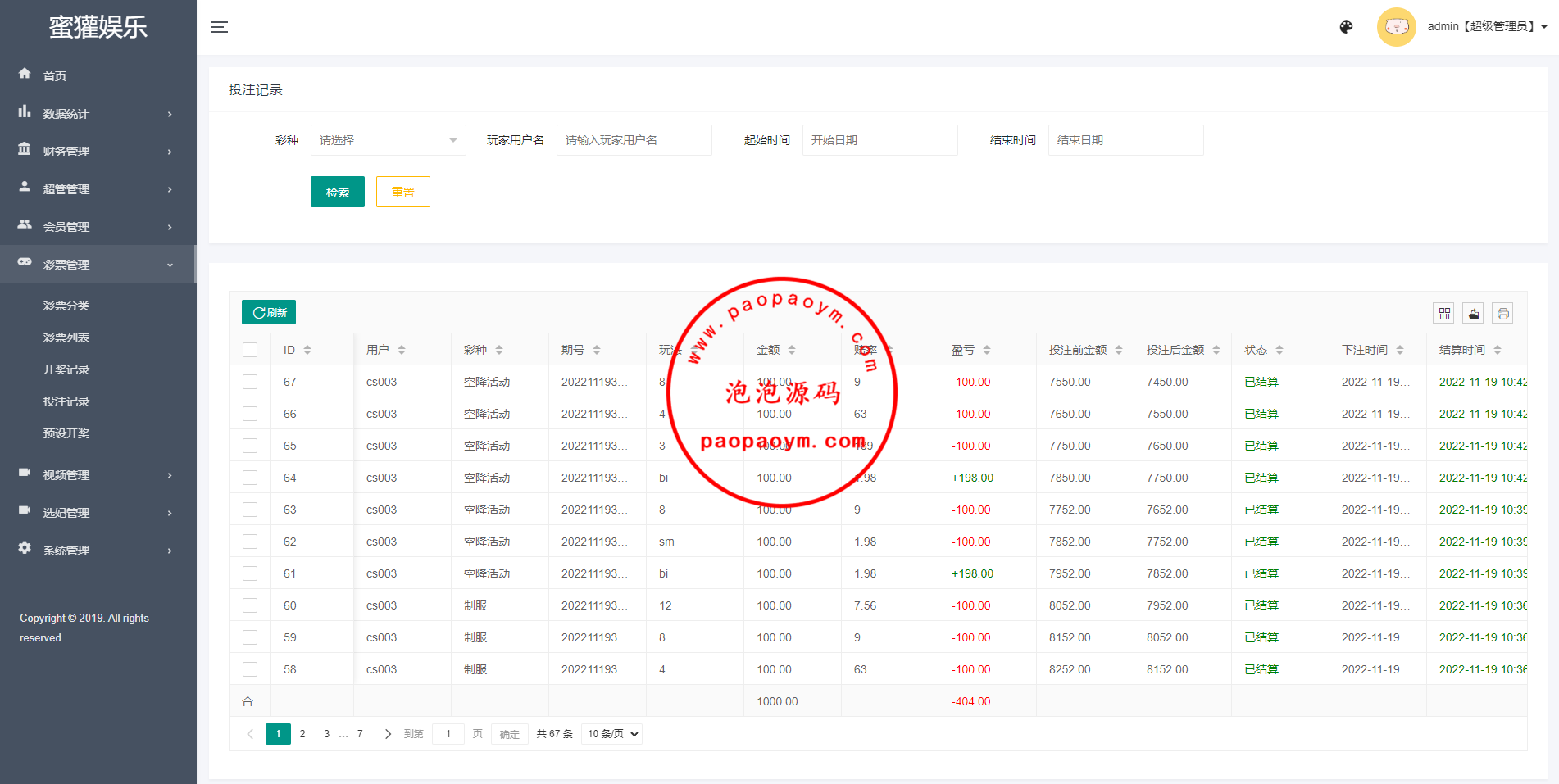
Task: Focus the 玩家用户名 input field
Action: pos(634,140)
